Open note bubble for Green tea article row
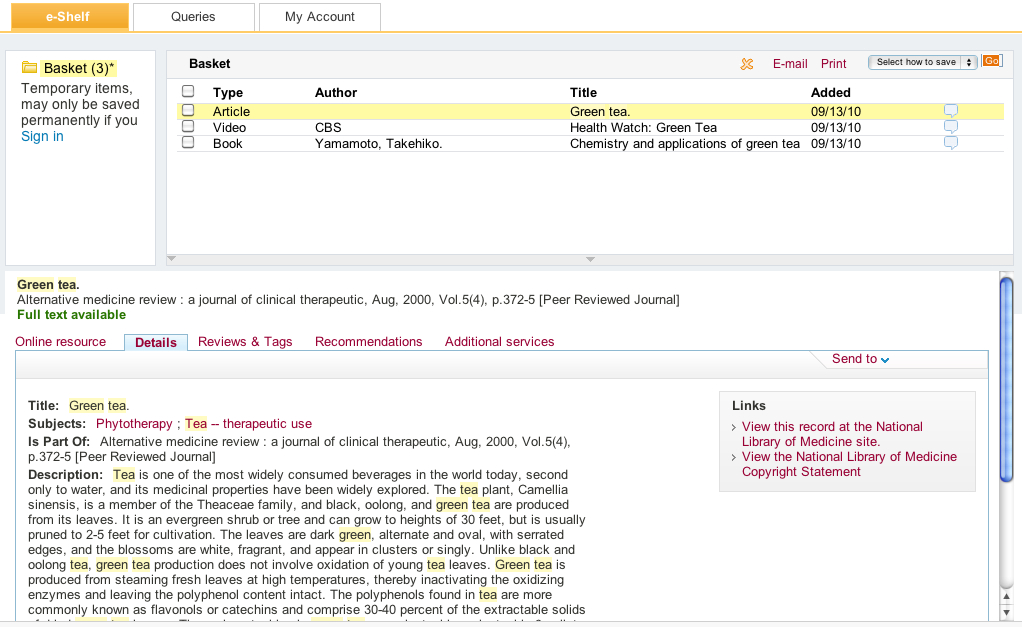The image size is (1022, 627). 950,111
